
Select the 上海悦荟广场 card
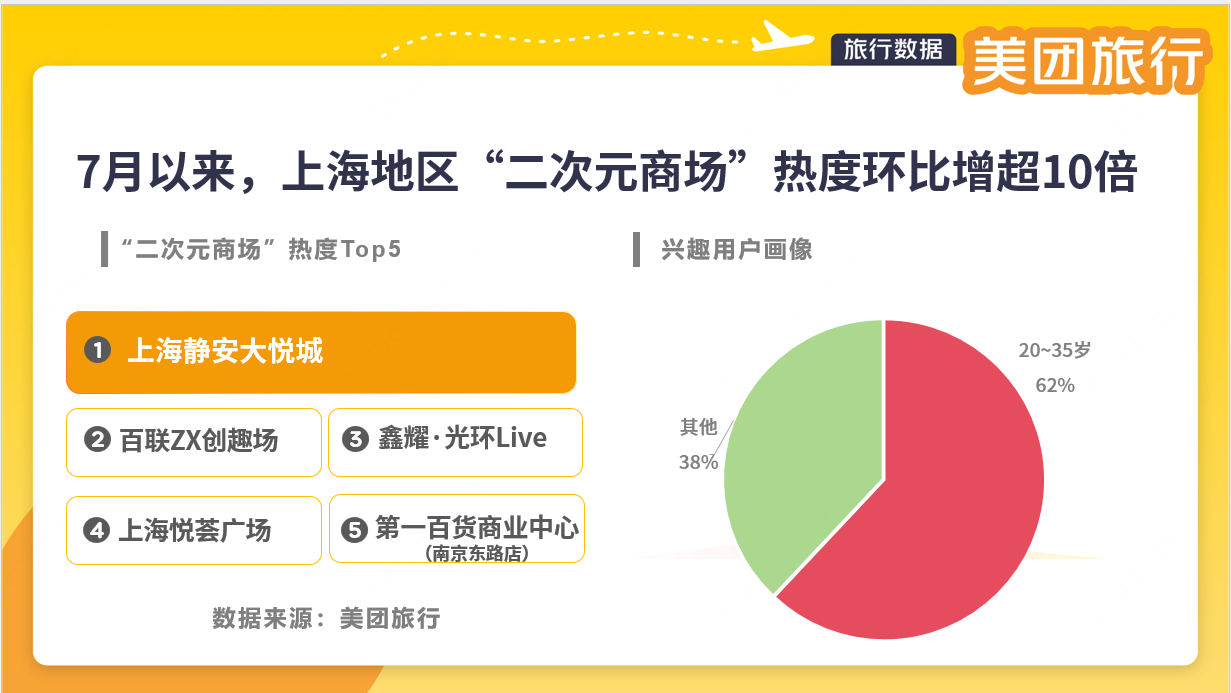pyautogui.click(x=194, y=529)
